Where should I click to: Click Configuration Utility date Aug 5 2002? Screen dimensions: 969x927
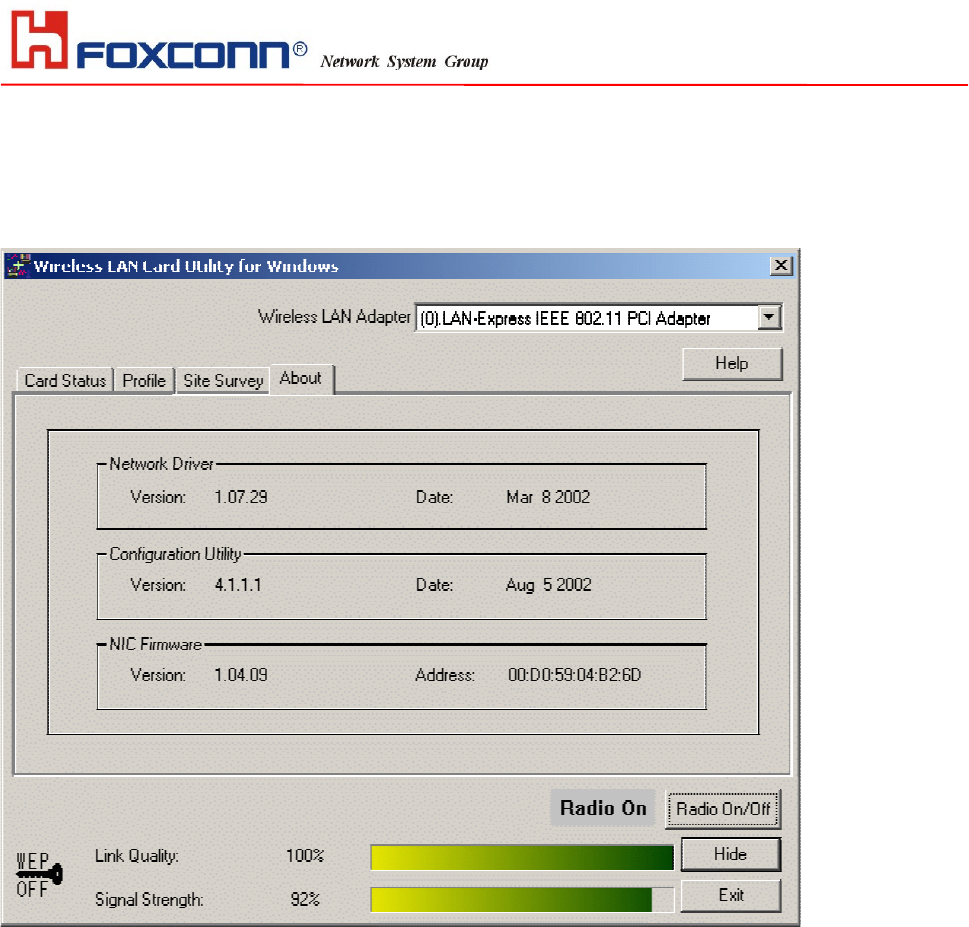(x=549, y=585)
